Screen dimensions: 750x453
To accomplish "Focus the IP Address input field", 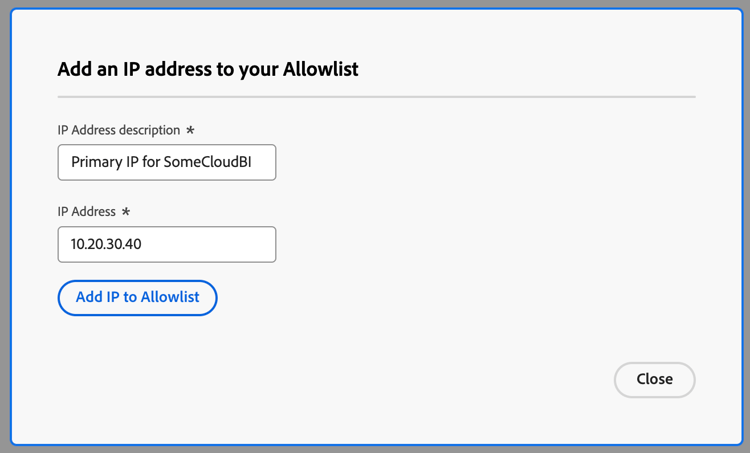I will click(166, 244).
